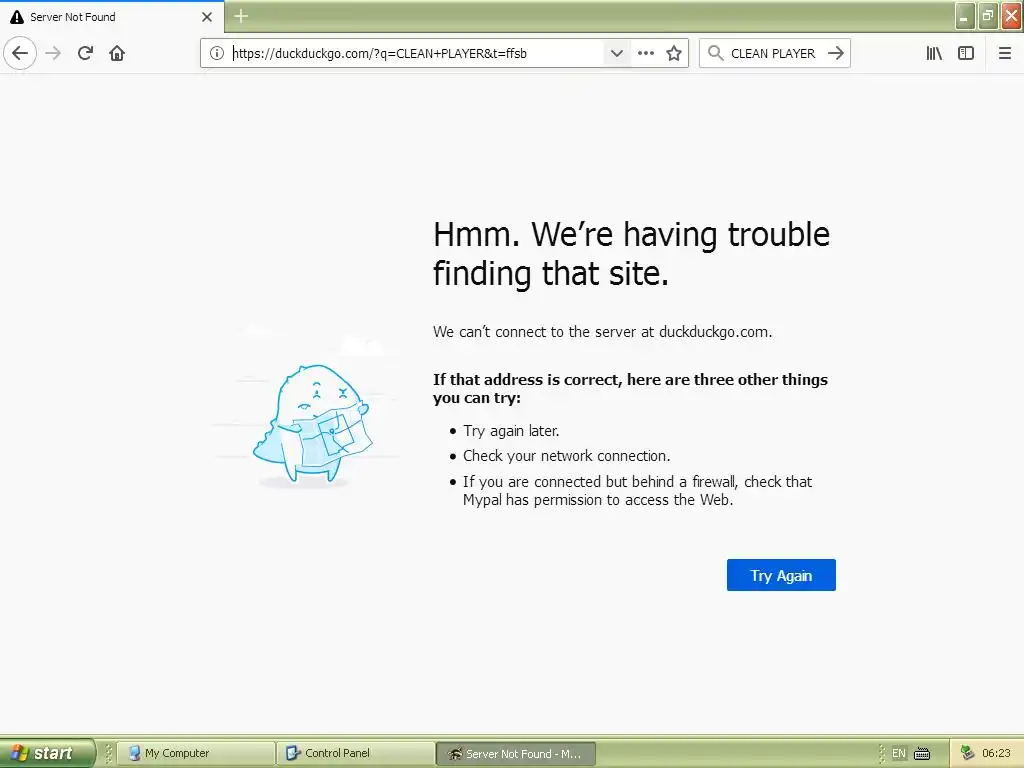Image resolution: width=1024 pixels, height=768 pixels.
Task: Minimize the browser window
Action: [x=965, y=16]
